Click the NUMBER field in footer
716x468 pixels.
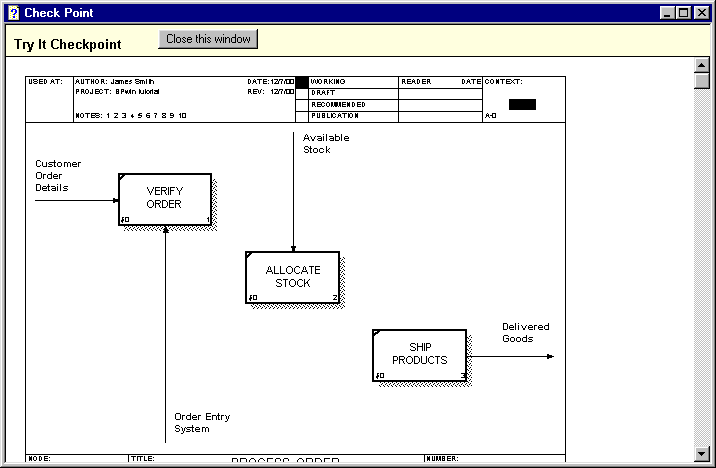495,458
